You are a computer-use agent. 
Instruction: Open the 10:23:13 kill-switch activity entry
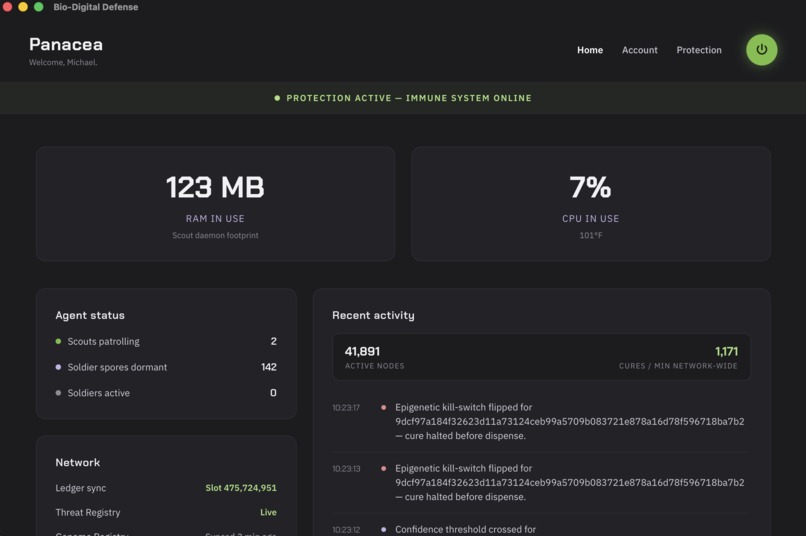pyautogui.click(x=541, y=483)
